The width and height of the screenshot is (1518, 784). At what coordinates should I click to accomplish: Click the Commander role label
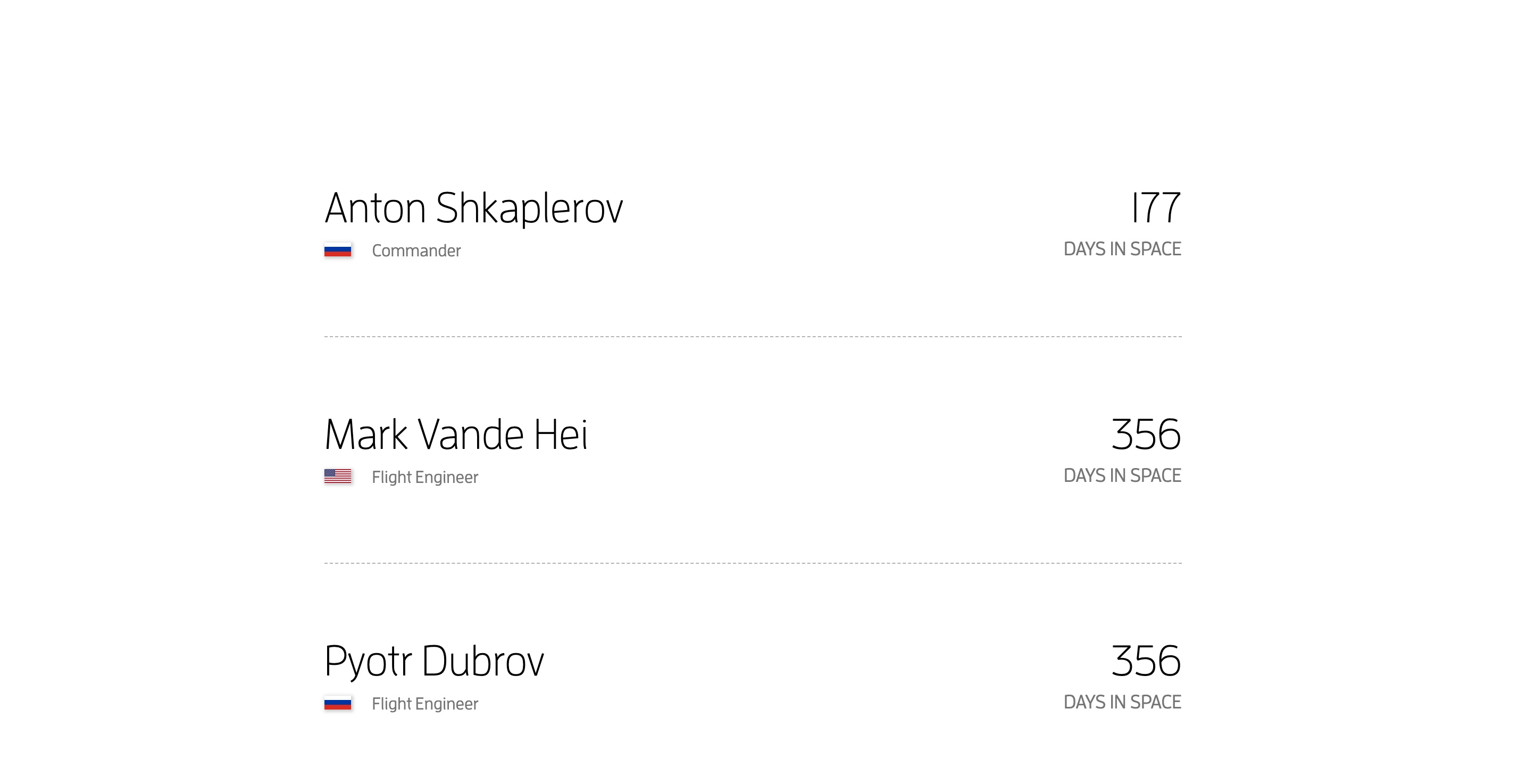pyautogui.click(x=416, y=251)
